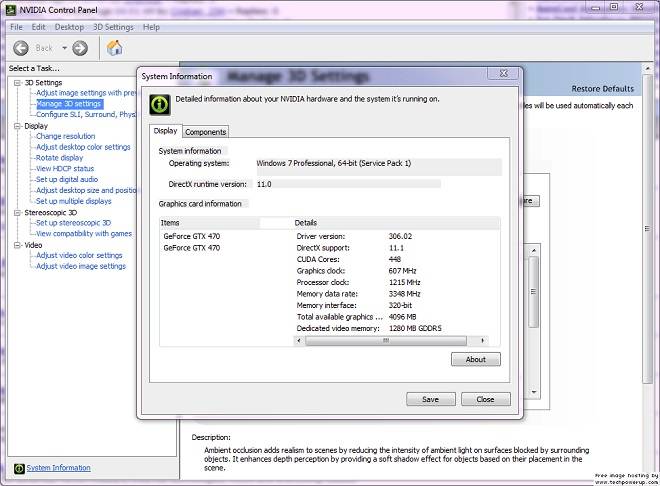The width and height of the screenshot is (660, 486).
Task: Click the Driver version value 306.02
Action: (x=400, y=236)
